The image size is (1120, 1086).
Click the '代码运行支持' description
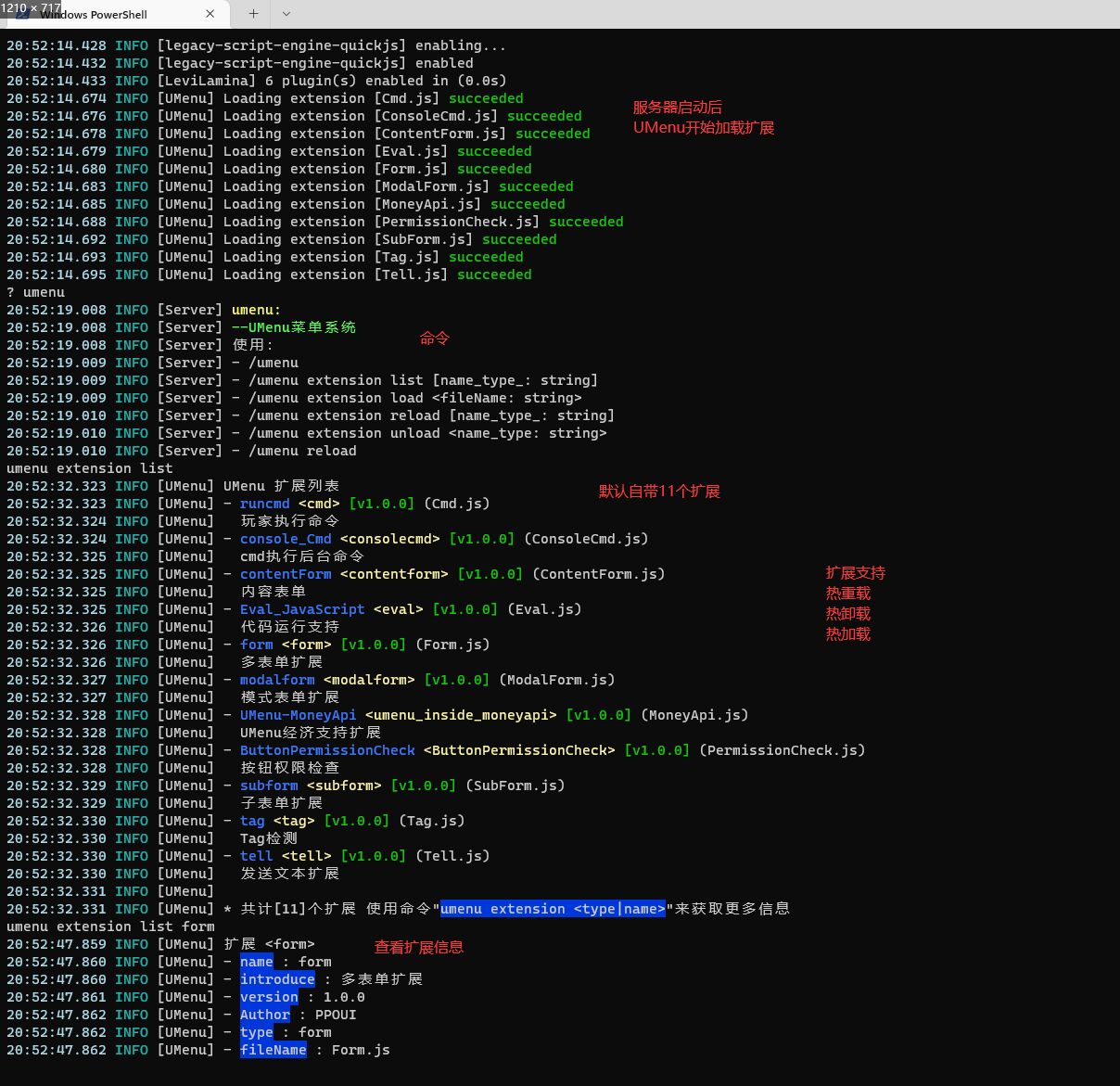pyautogui.click(x=289, y=627)
